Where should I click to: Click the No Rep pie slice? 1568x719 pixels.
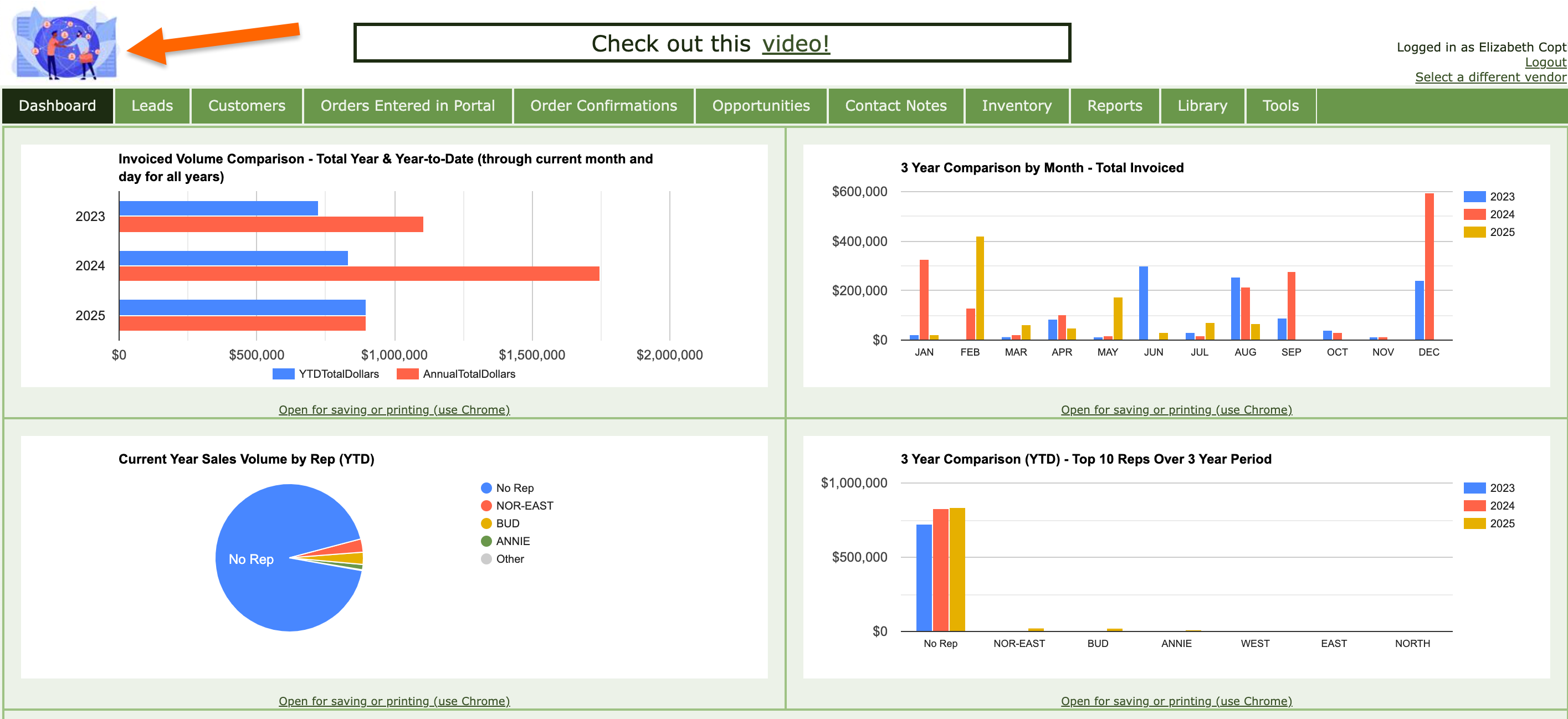click(x=268, y=584)
